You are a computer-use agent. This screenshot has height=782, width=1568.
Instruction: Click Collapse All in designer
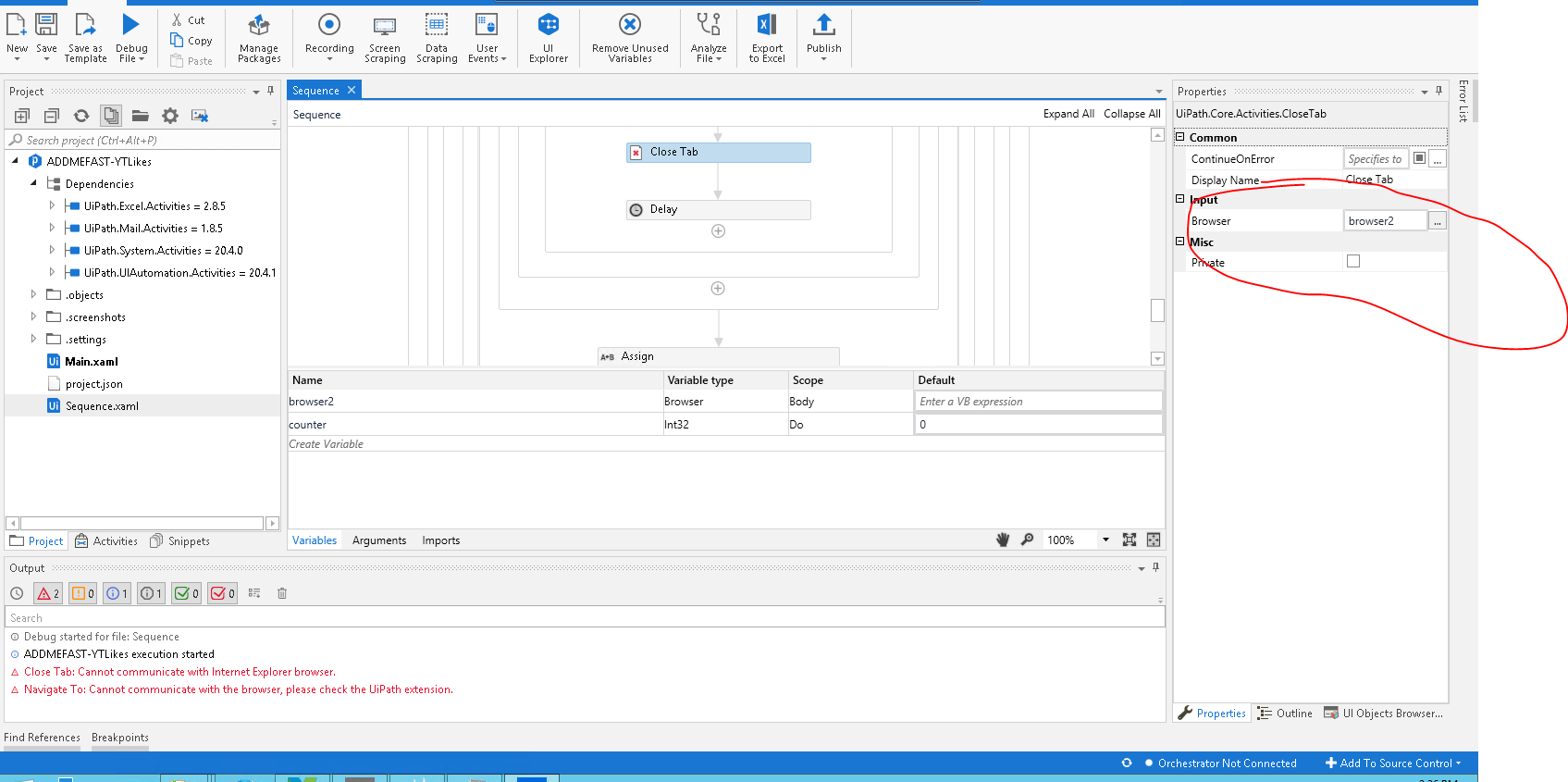click(1131, 114)
